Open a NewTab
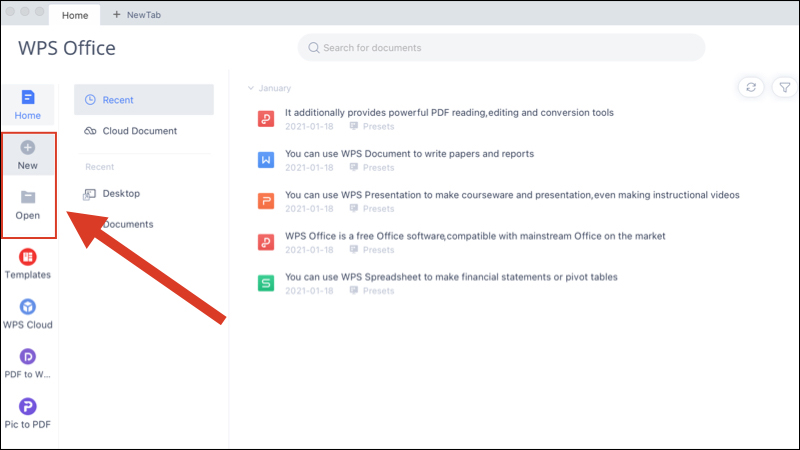 [x=137, y=15]
